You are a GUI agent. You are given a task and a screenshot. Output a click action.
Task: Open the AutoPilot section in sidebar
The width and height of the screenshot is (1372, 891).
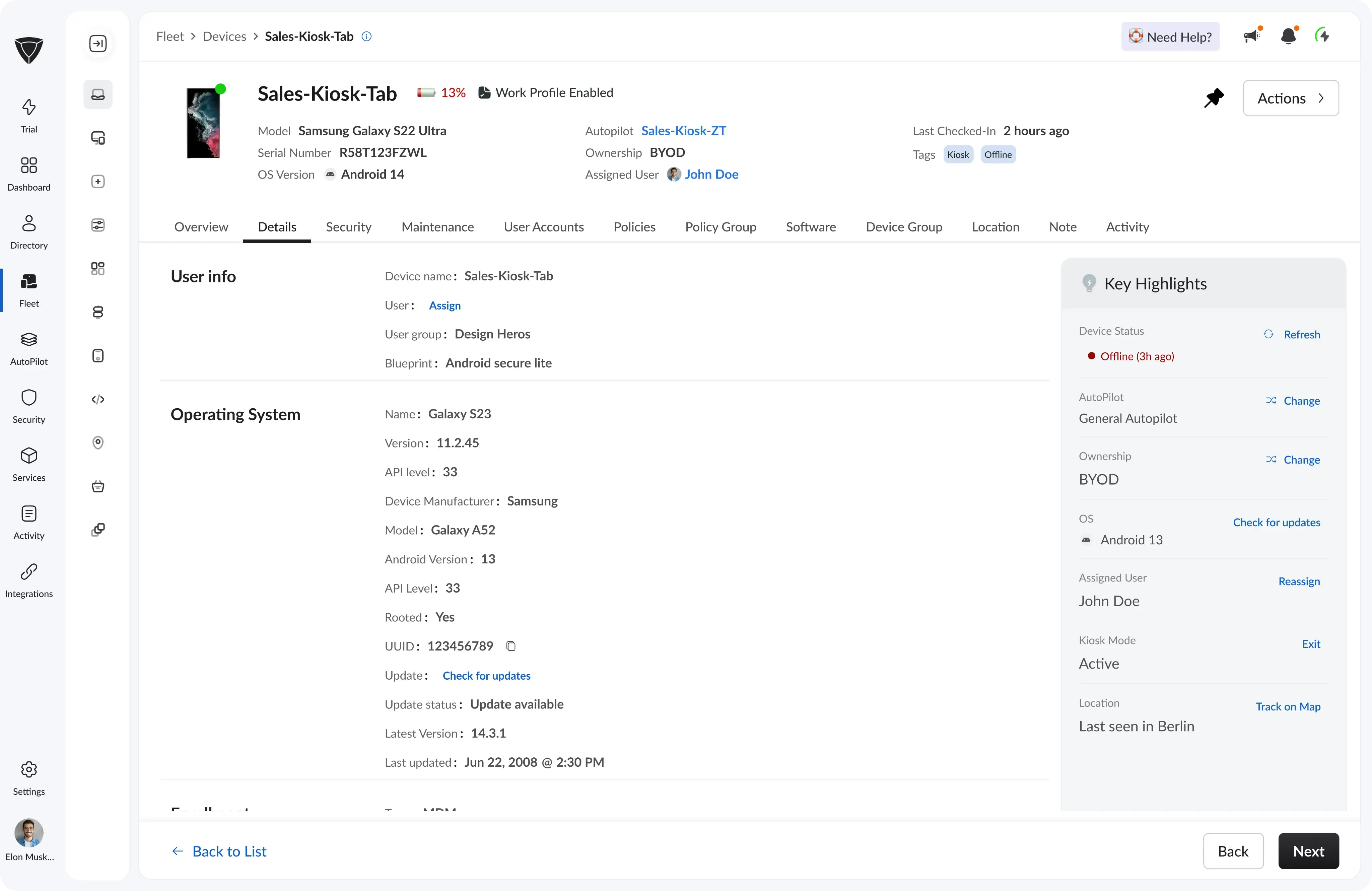pos(29,348)
